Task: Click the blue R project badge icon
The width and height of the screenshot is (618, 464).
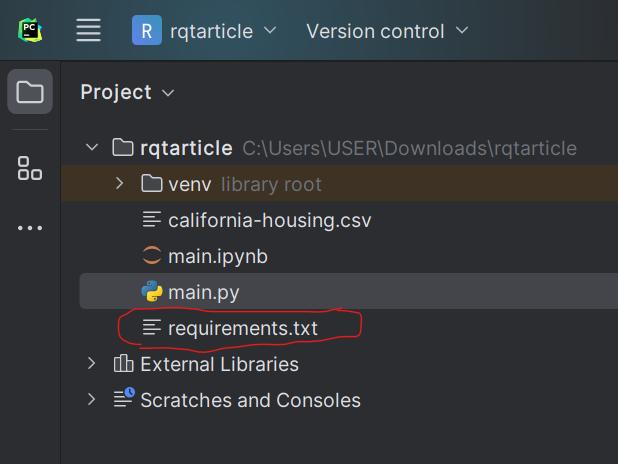Action: 147,31
